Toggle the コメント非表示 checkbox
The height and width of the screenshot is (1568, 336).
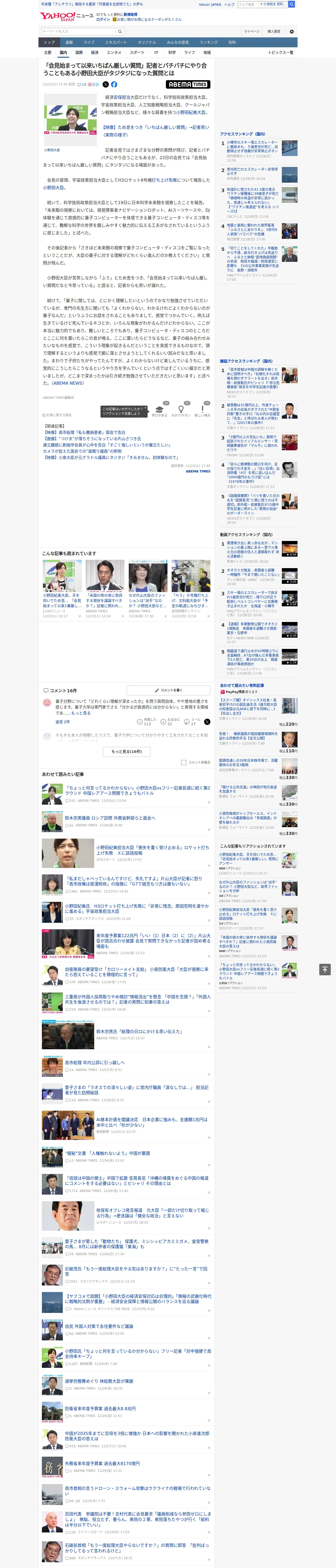pos(183,762)
